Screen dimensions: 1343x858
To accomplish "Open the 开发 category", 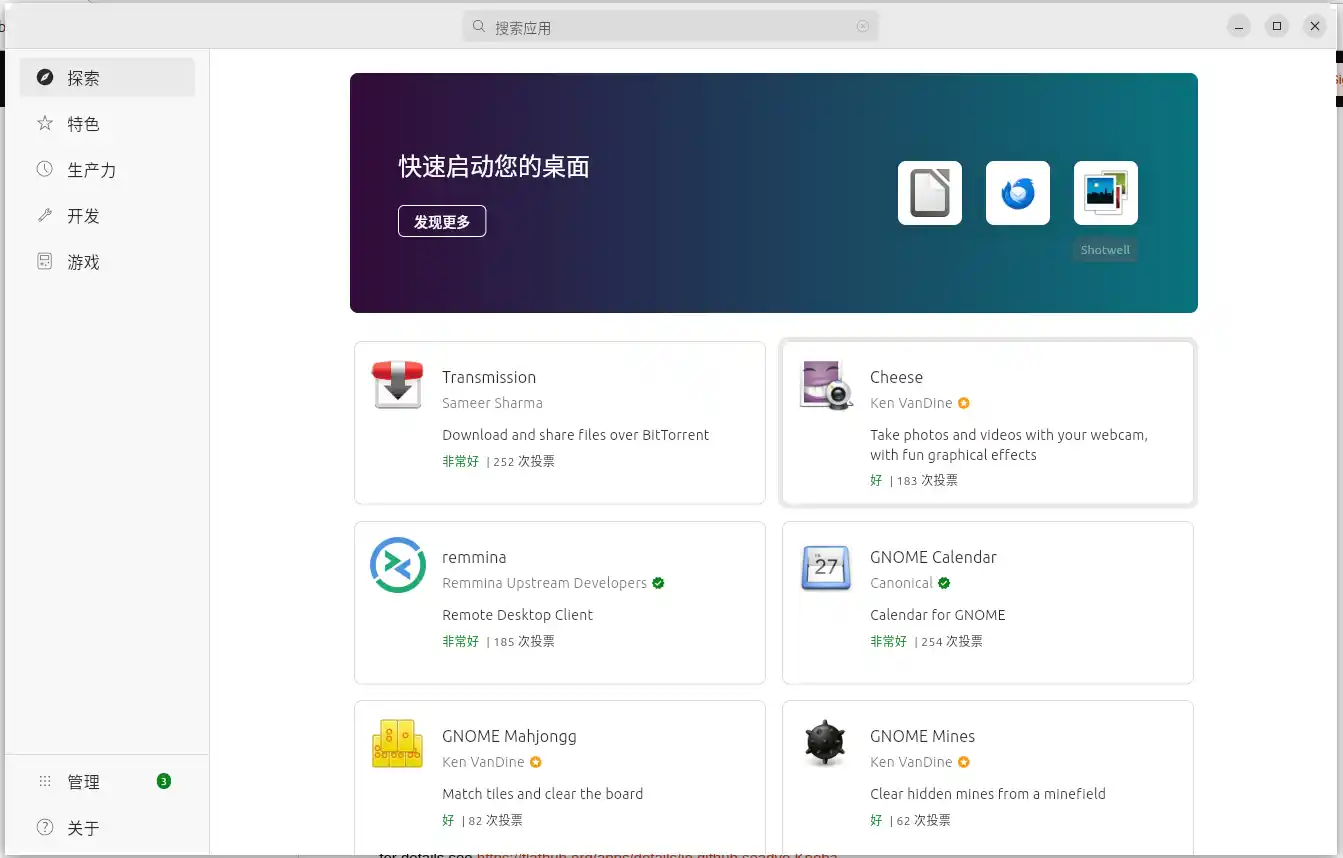I will coord(107,215).
